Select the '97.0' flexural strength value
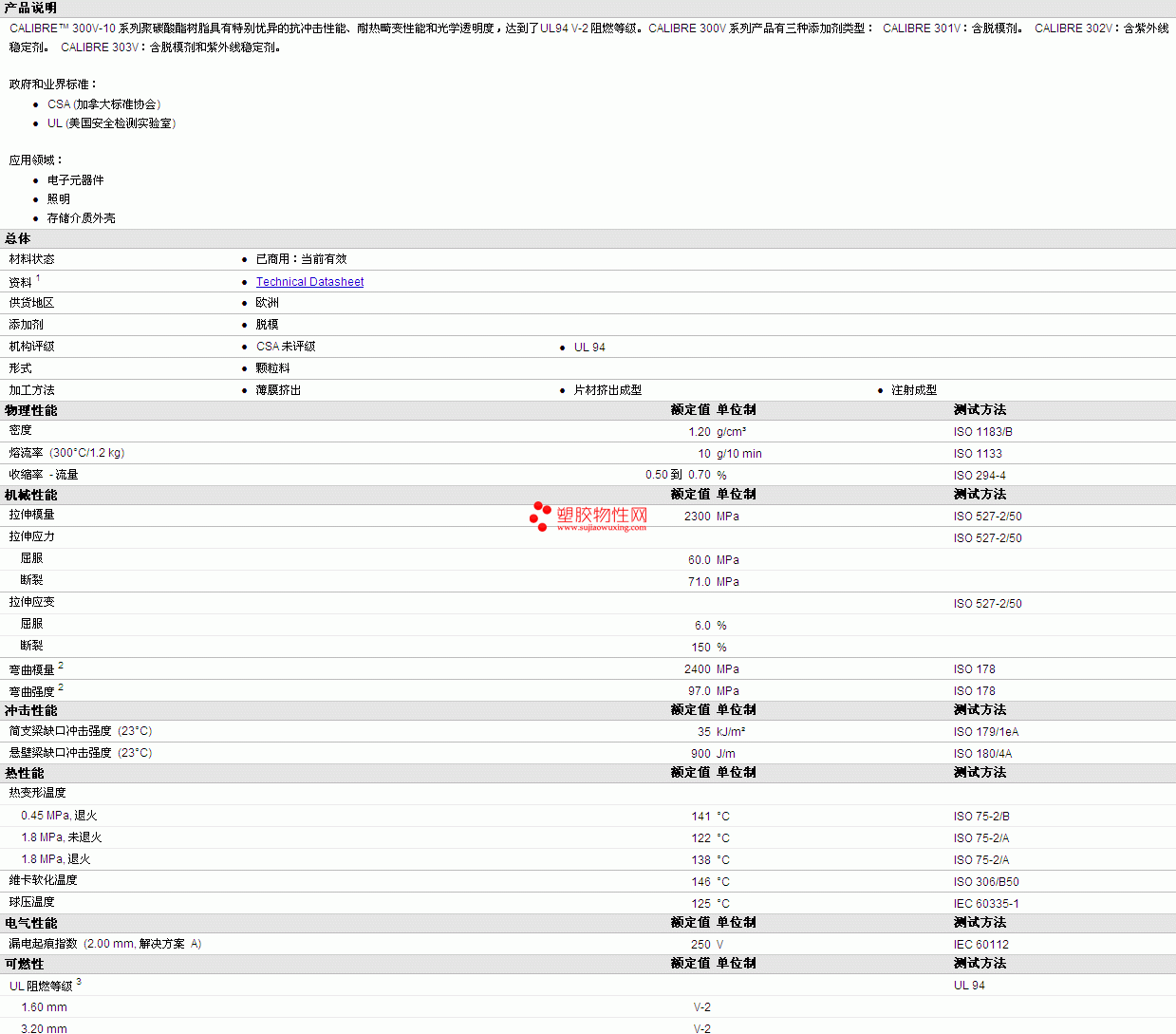Viewport: 1176px width, 1034px height. point(700,691)
